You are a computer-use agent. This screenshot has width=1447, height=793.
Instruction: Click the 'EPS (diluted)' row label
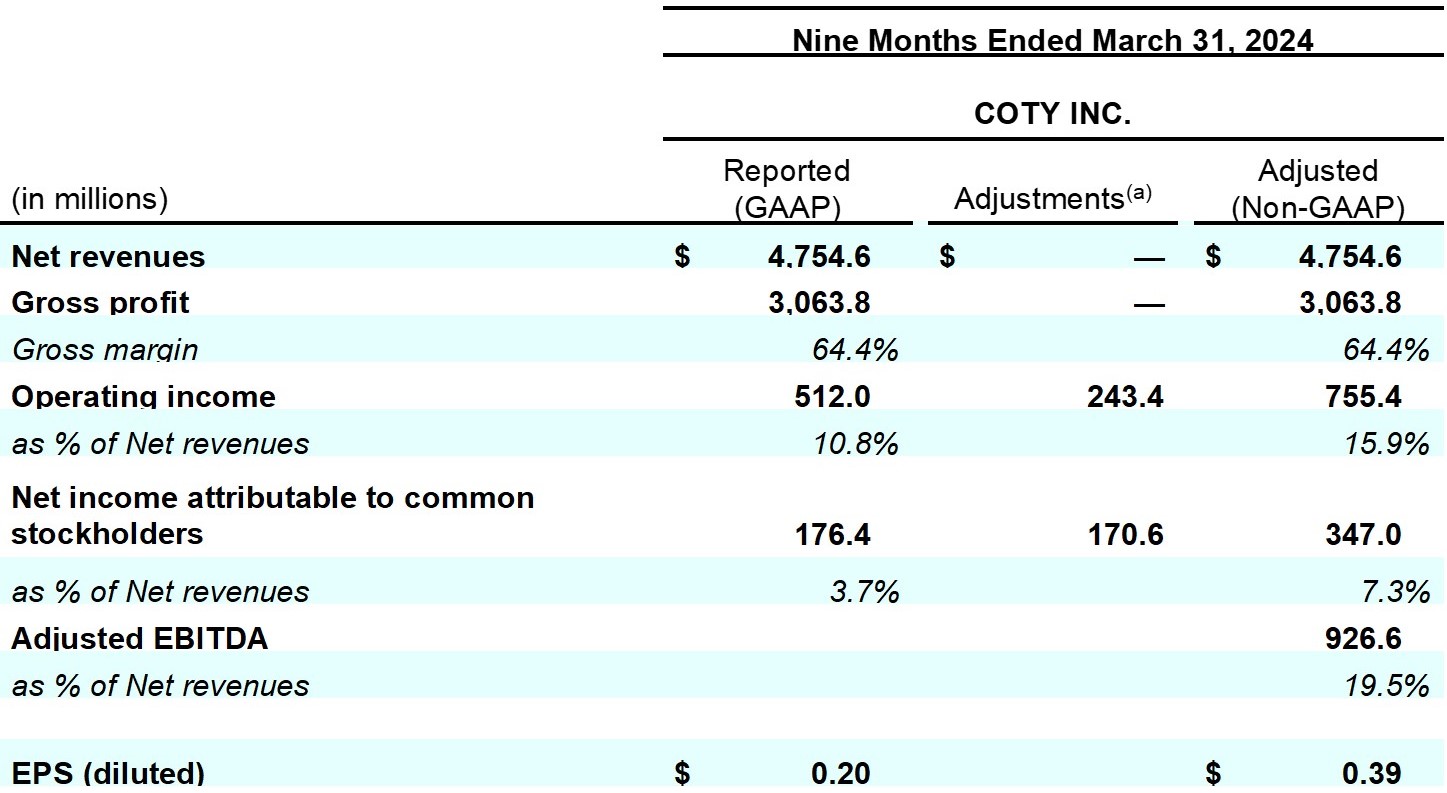[x=108, y=772]
